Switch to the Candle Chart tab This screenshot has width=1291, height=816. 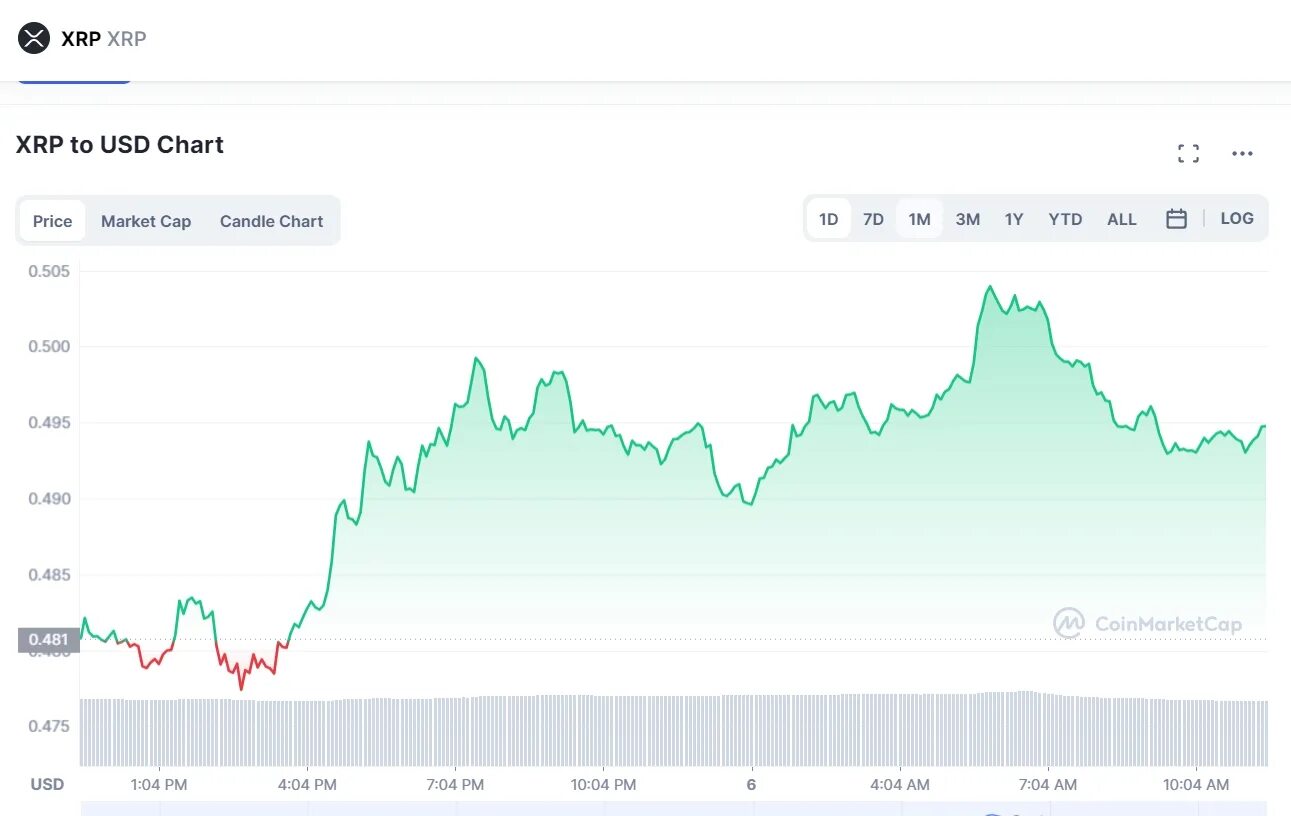(271, 221)
